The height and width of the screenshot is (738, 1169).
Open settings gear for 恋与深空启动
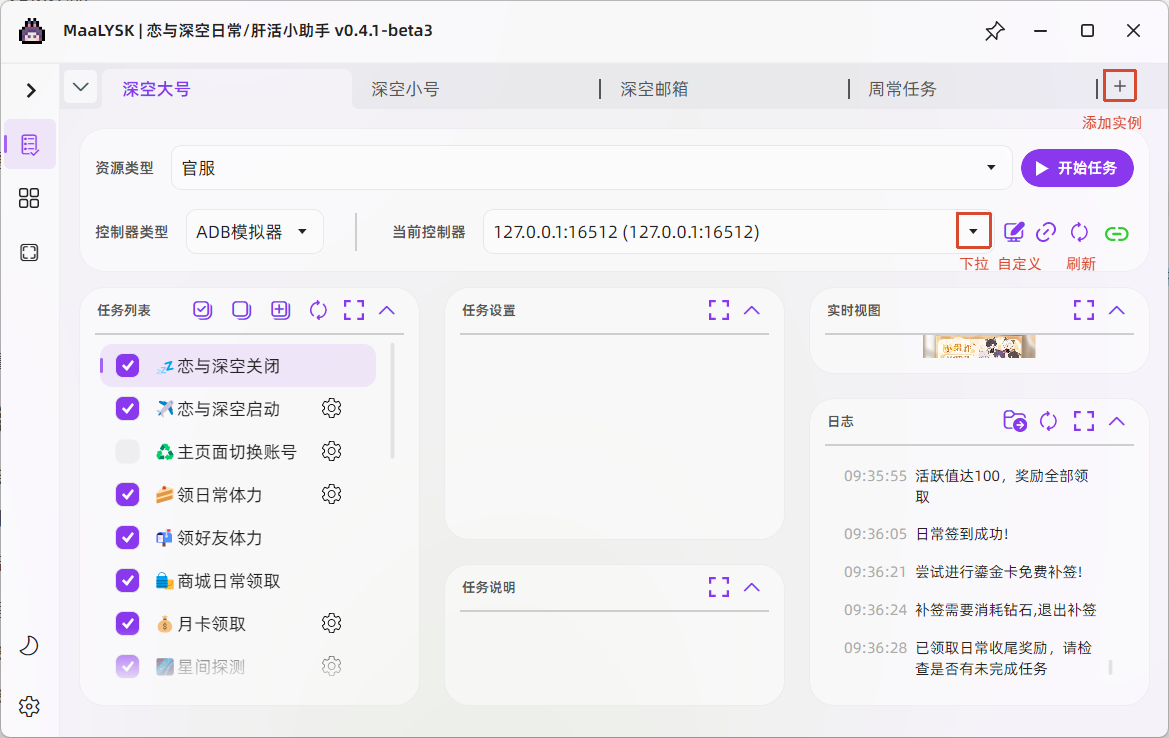point(332,408)
